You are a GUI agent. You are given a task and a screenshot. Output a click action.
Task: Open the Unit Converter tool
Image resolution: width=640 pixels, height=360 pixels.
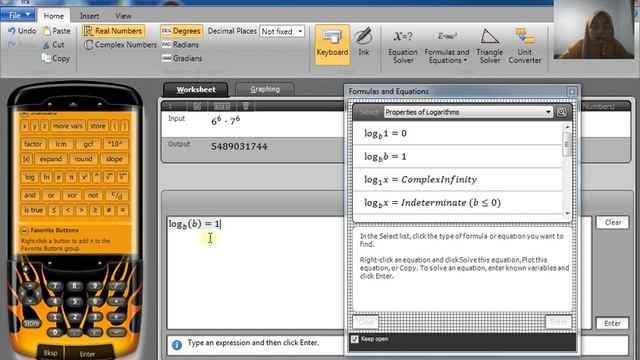coord(524,46)
